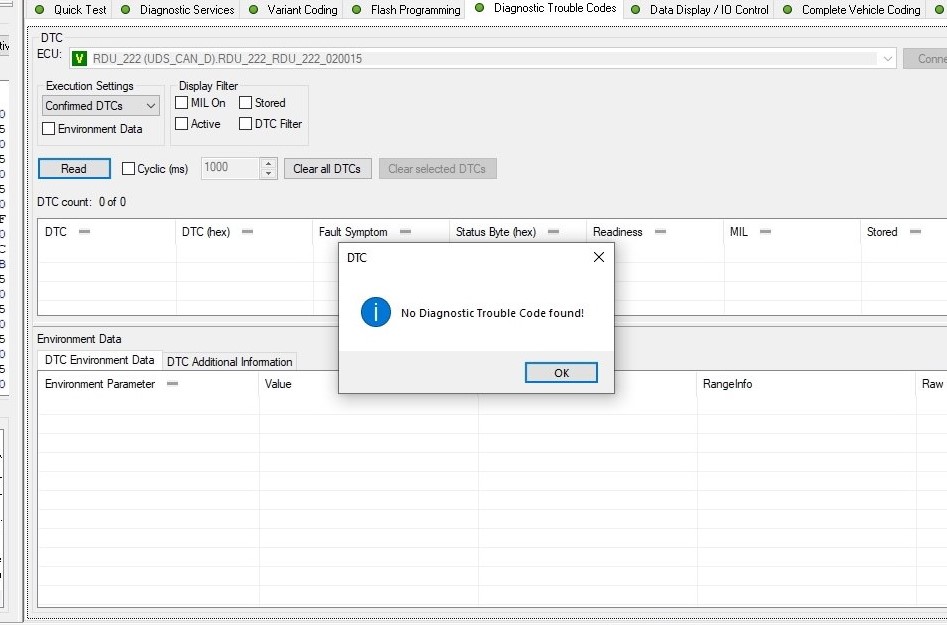Click the blue info icon in the DTC dialog
The width and height of the screenshot is (947, 625).
click(x=376, y=312)
